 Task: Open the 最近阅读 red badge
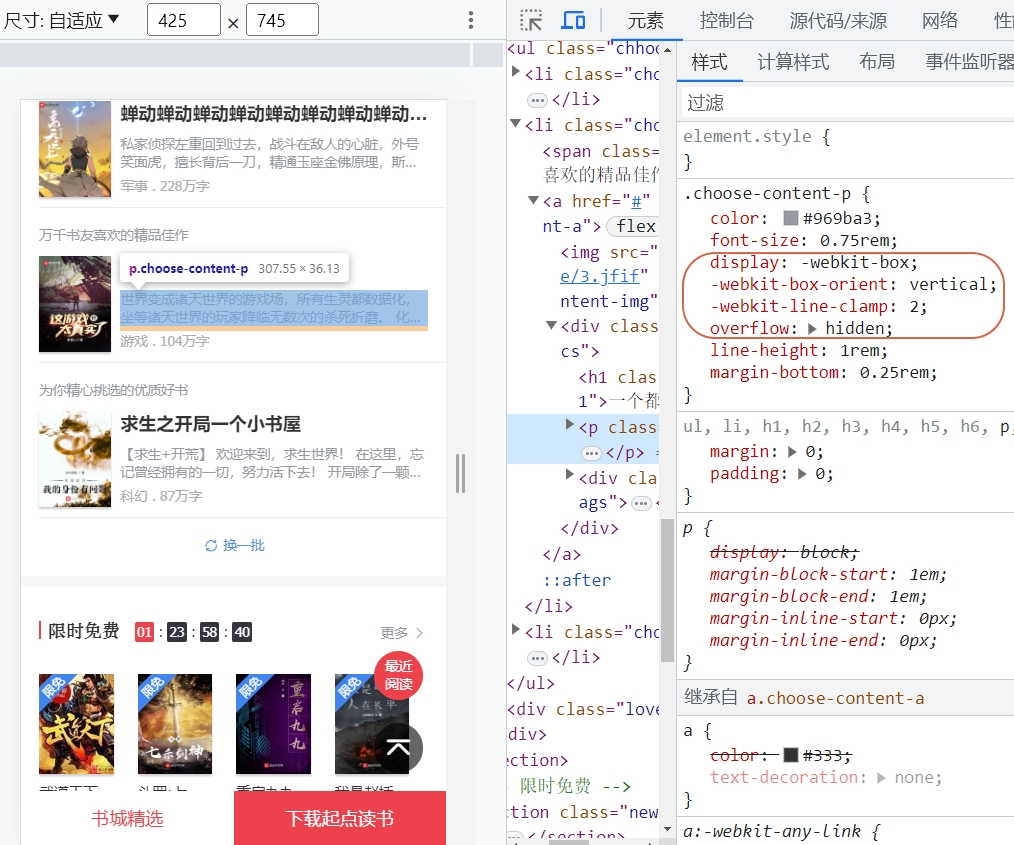(x=398, y=675)
